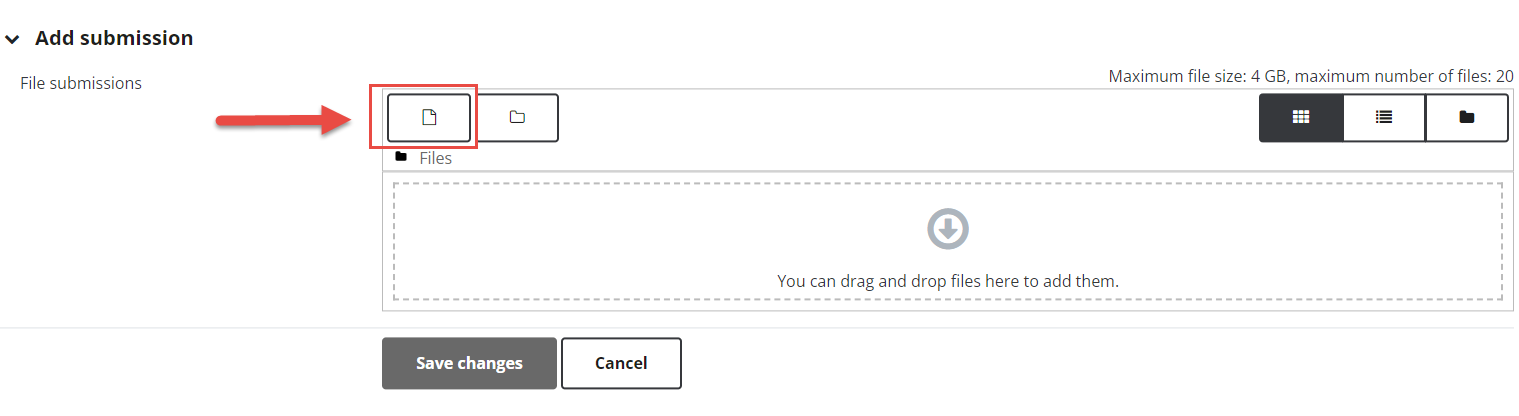The height and width of the screenshot is (416, 1519).
Task: Switch to folder tree view
Action: pyautogui.click(x=1467, y=118)
